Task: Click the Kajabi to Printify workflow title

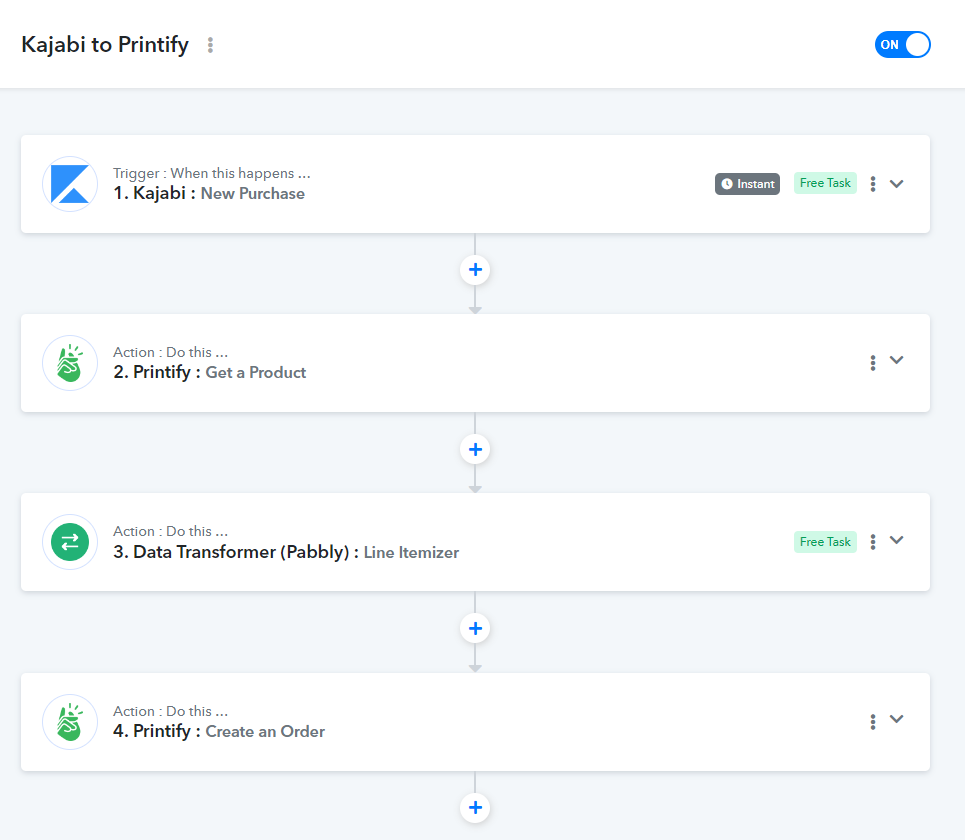Action: pos(105,45)
